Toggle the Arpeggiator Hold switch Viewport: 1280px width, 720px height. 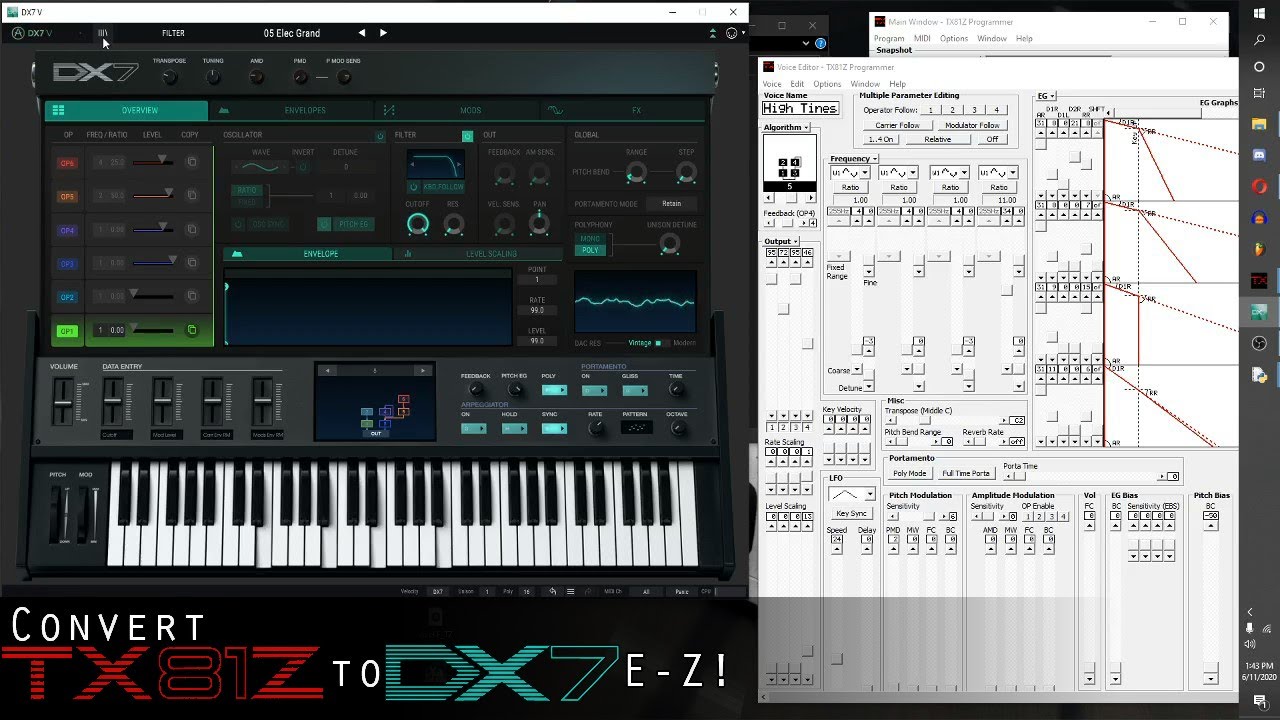514,428
